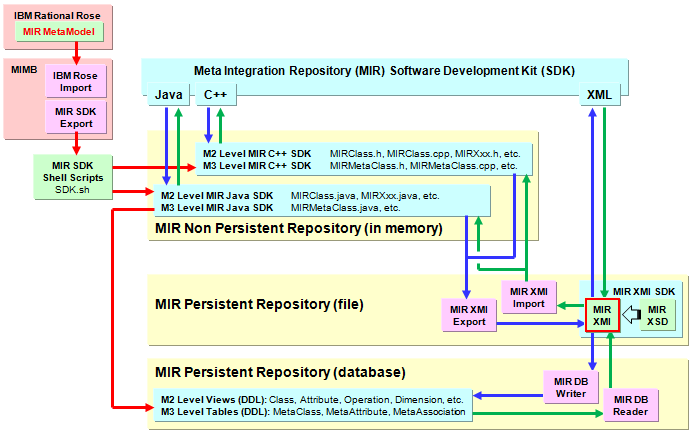
Task: Select MIRMetaClass.java, etc. text
Action: [346, 208]
